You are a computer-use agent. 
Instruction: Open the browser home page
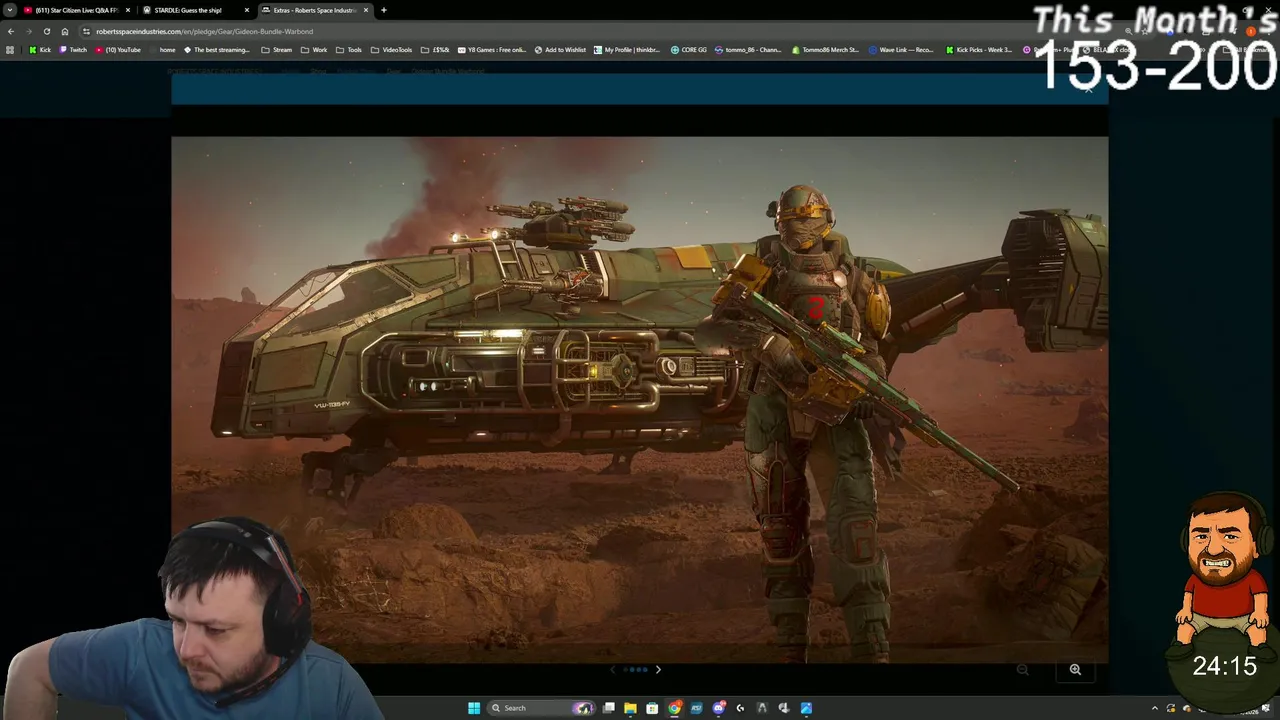click(65, 31)
